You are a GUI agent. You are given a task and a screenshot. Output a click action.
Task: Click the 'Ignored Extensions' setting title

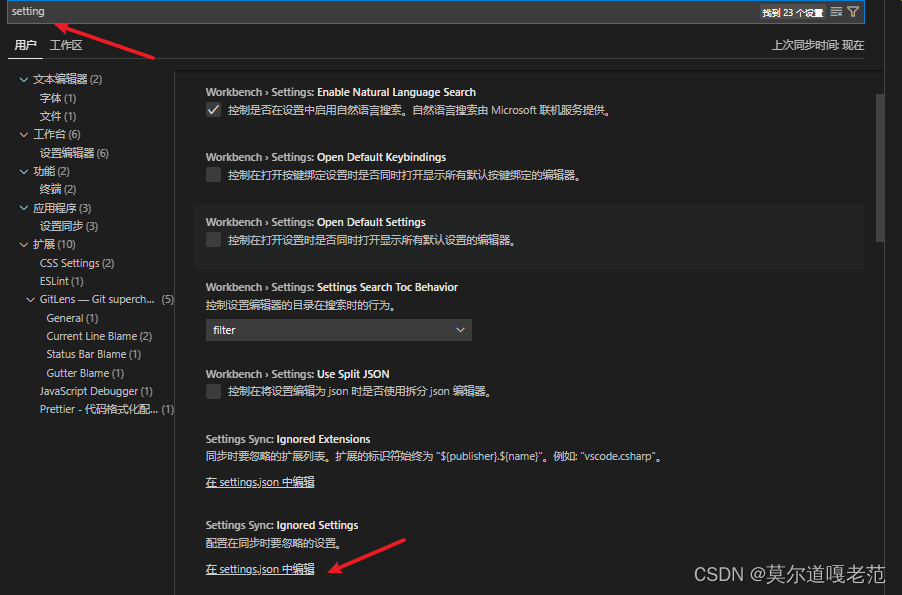click(x=323, y=439)
